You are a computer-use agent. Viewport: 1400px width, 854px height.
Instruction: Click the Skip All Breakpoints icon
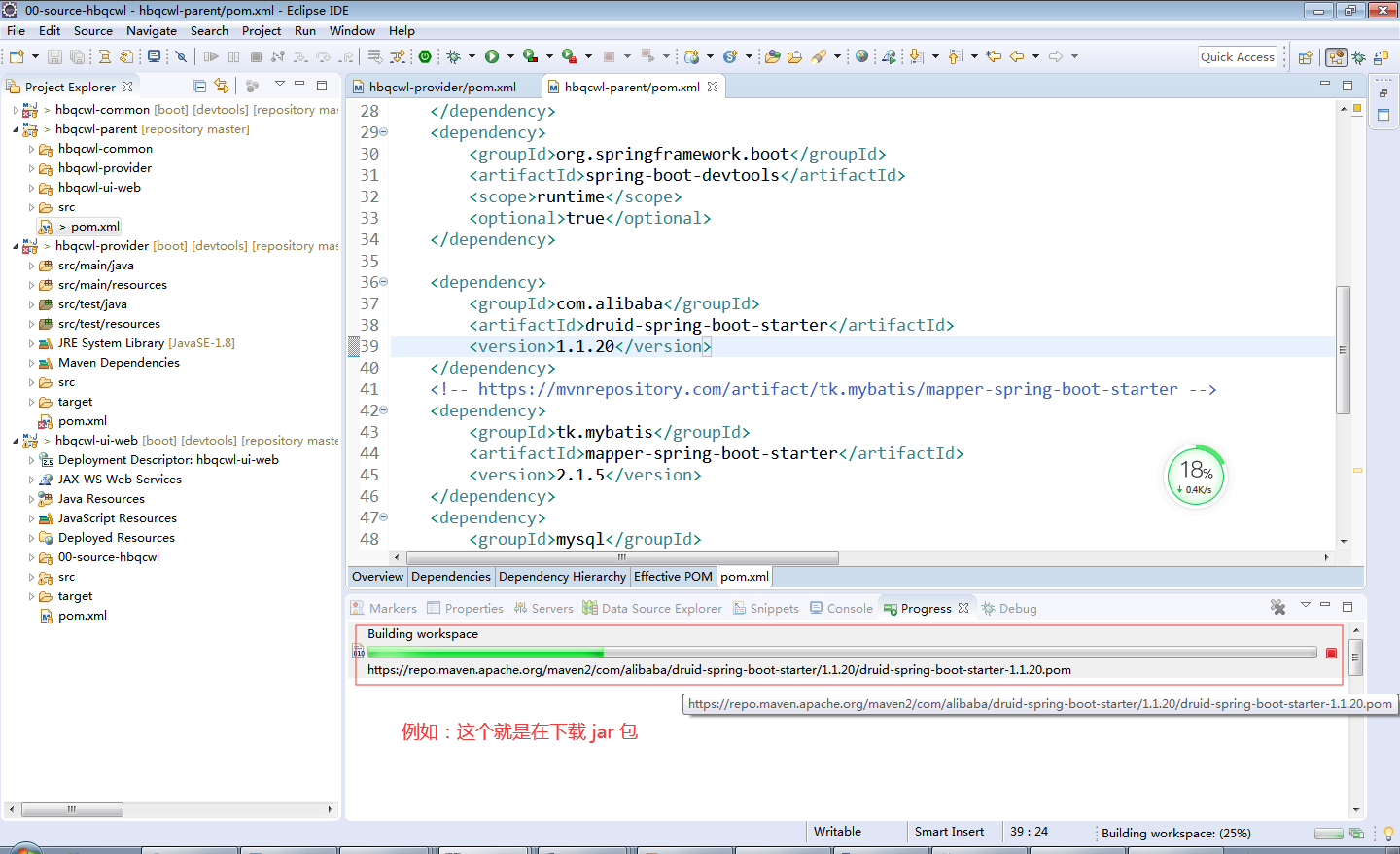181,56
